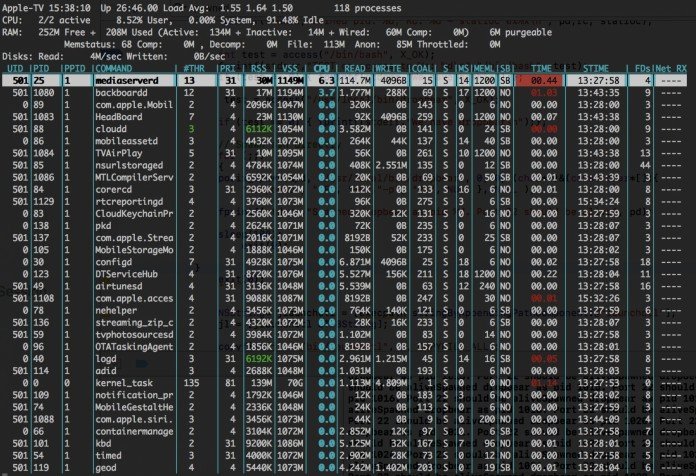Click the #THR column header
This screenshot has height=476, width=696.
194,68
